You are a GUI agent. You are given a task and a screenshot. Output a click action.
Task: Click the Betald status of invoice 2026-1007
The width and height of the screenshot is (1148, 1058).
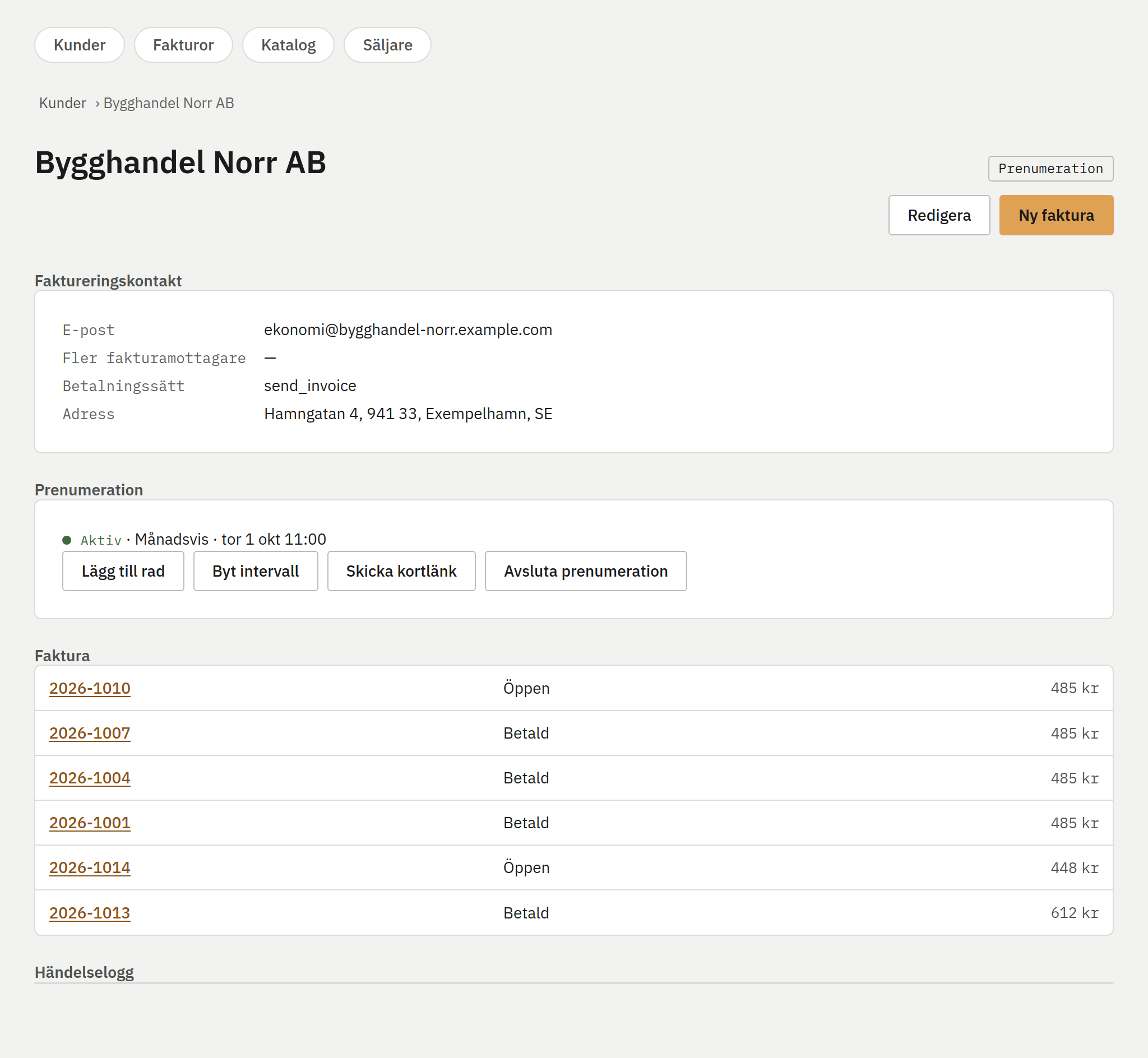tap(526, 733)
